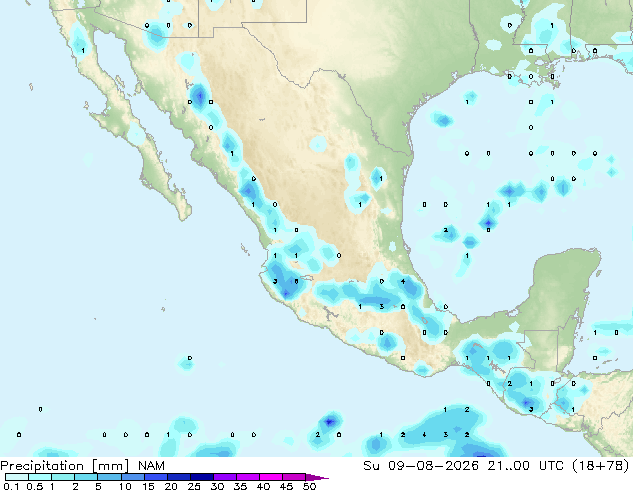Click the "21..00 UTC" time text
Screen dimensions: 634x490
coord(526,465)
